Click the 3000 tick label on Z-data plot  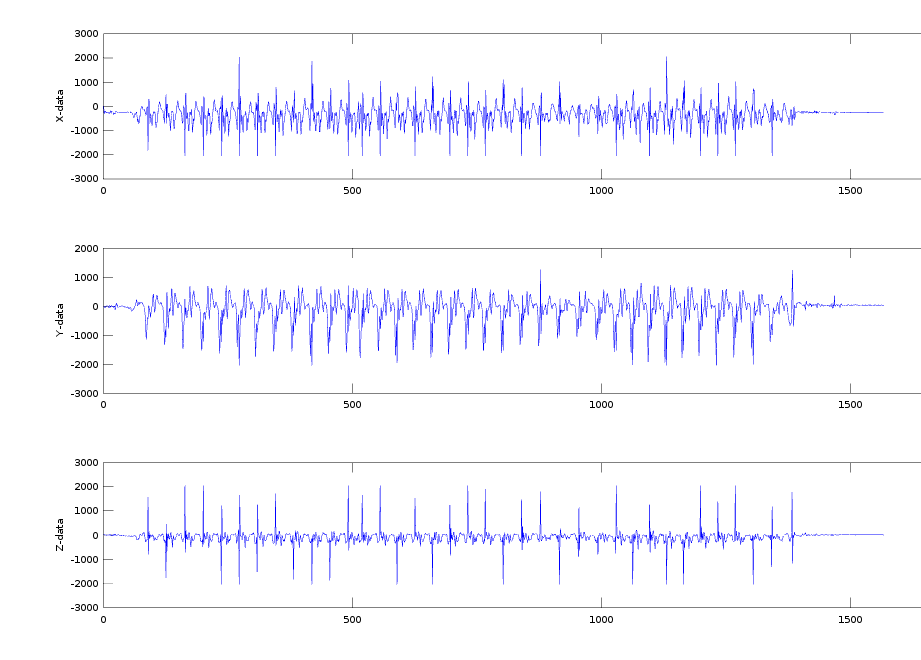point(86,463)
